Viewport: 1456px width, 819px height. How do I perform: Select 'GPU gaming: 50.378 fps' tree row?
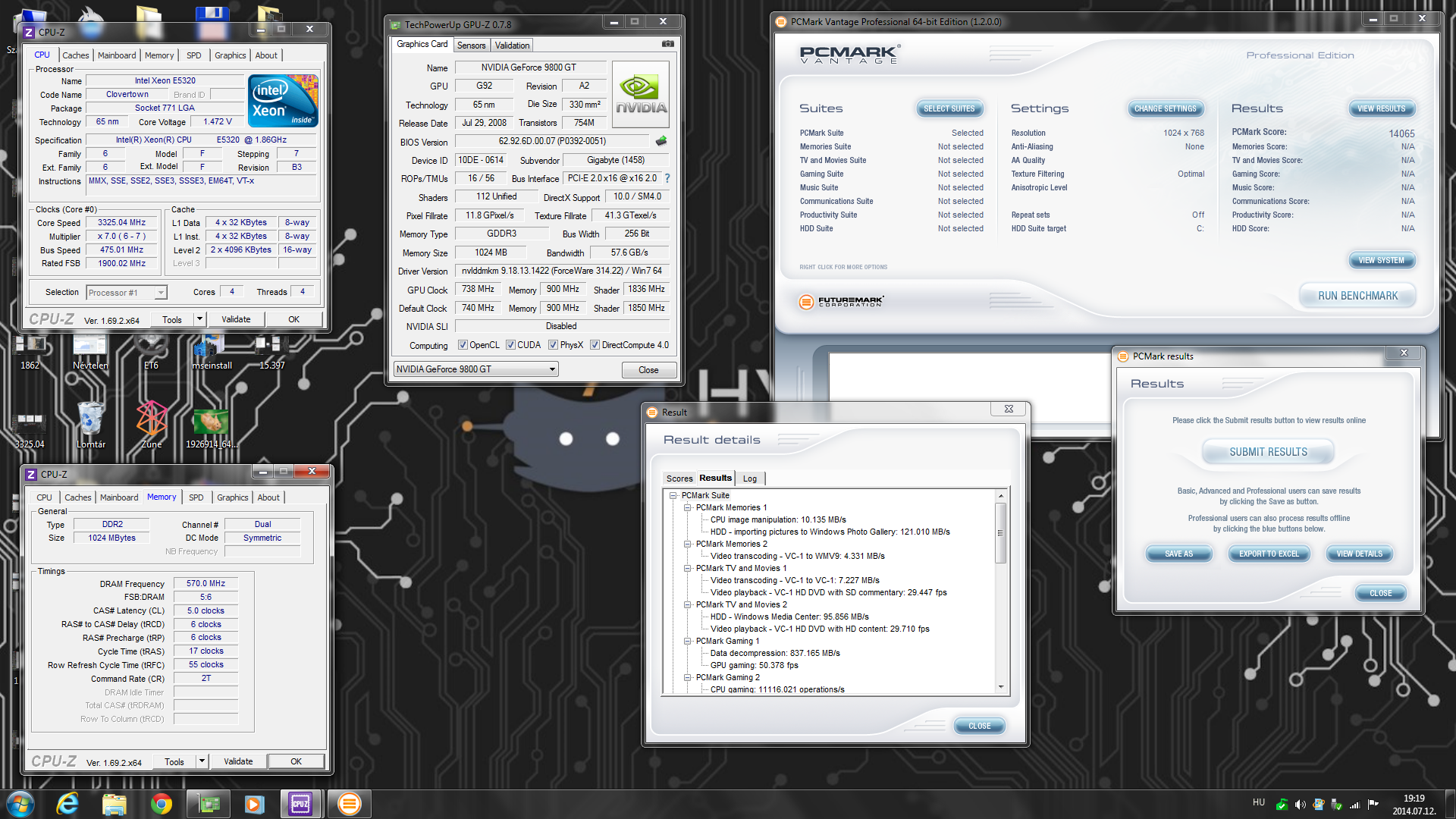click(754, 665)
